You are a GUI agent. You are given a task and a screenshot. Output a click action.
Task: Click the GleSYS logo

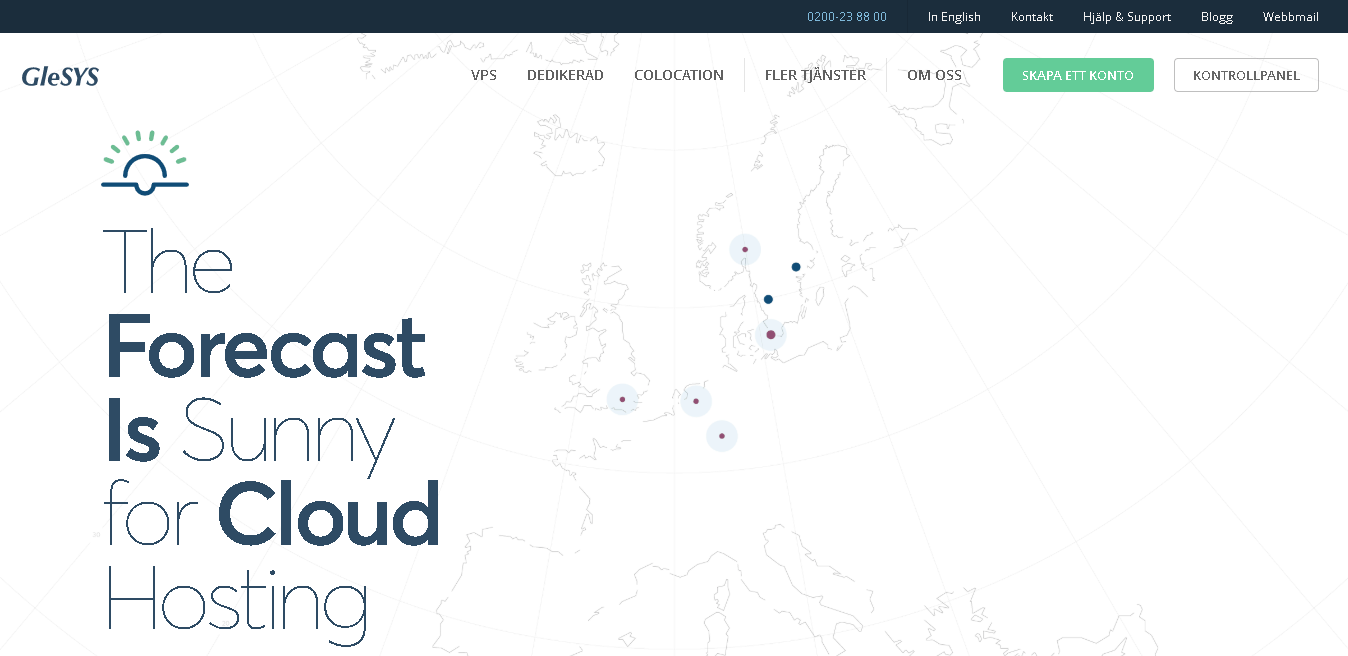coord(60,76)
